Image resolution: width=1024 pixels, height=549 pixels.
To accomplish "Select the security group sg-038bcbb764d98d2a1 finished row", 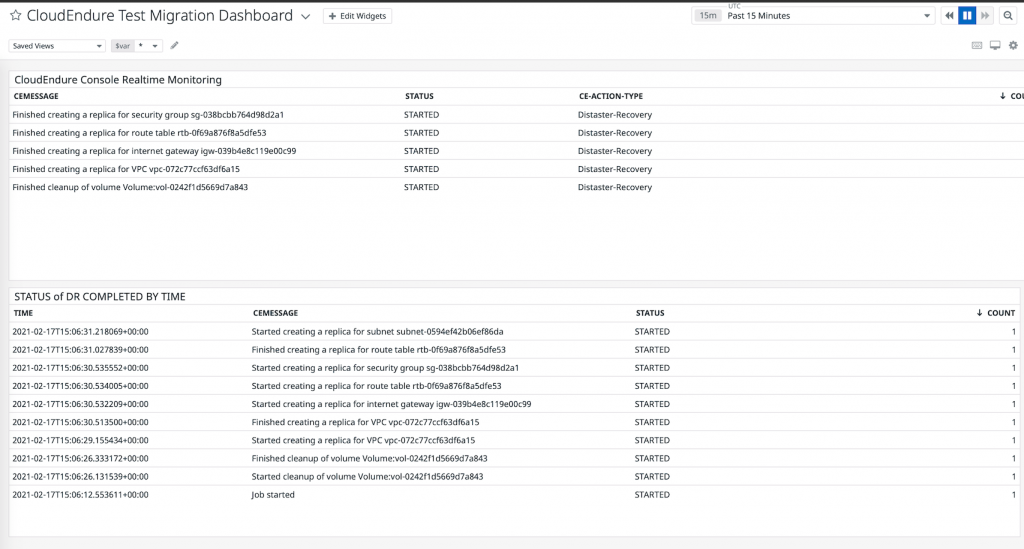I will 516,115.
